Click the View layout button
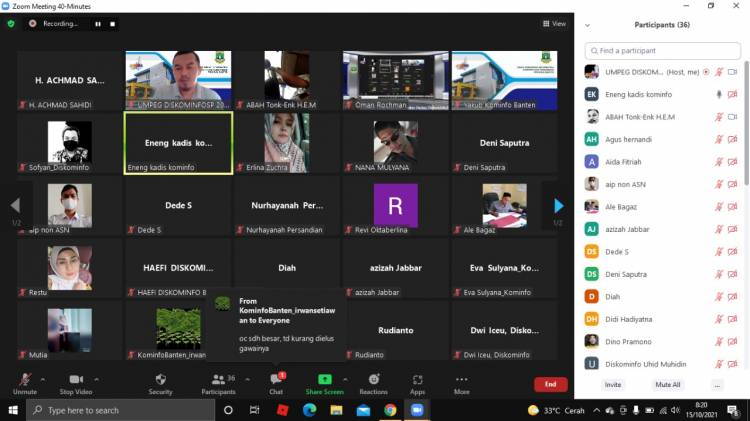750x421 pixels. (554, 23)
